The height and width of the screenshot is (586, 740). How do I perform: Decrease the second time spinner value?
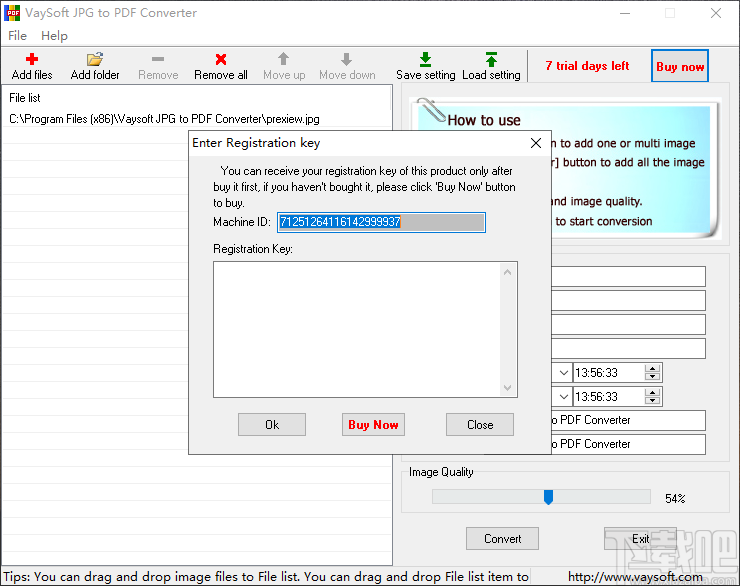(652, 401)
